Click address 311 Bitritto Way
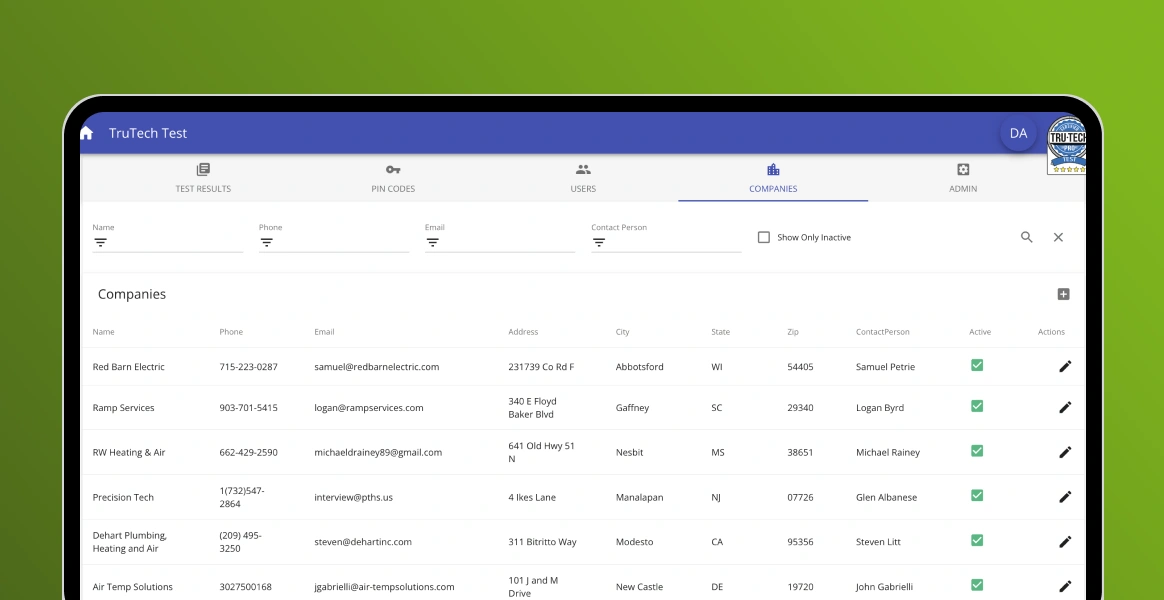Screen dimensions: 1164x600 pyautogui.click(x=543, y=542)
